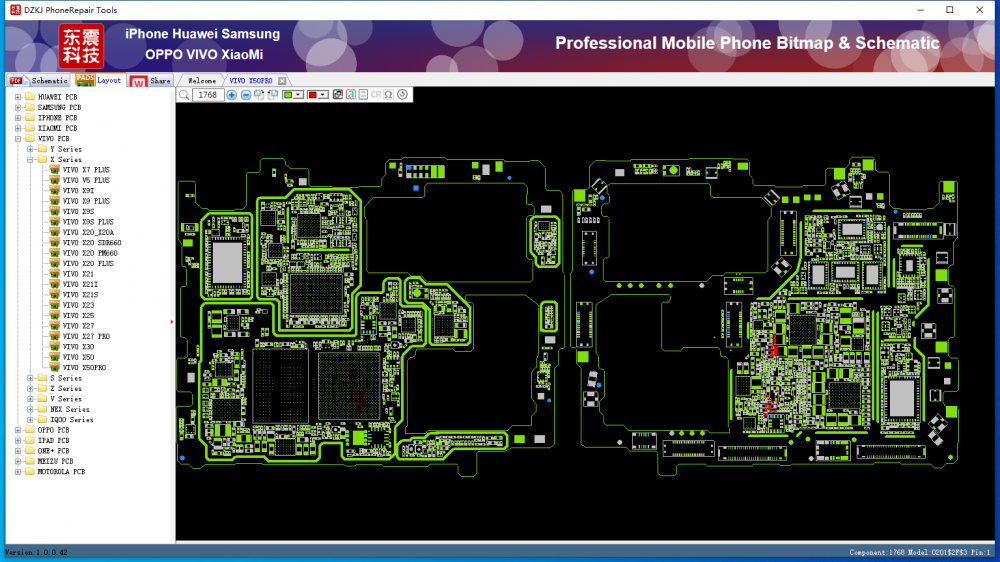Open VIVO X30 board file
This screenshot has height=562, width=1000.
pyautogui.click(x=78, y=347)
